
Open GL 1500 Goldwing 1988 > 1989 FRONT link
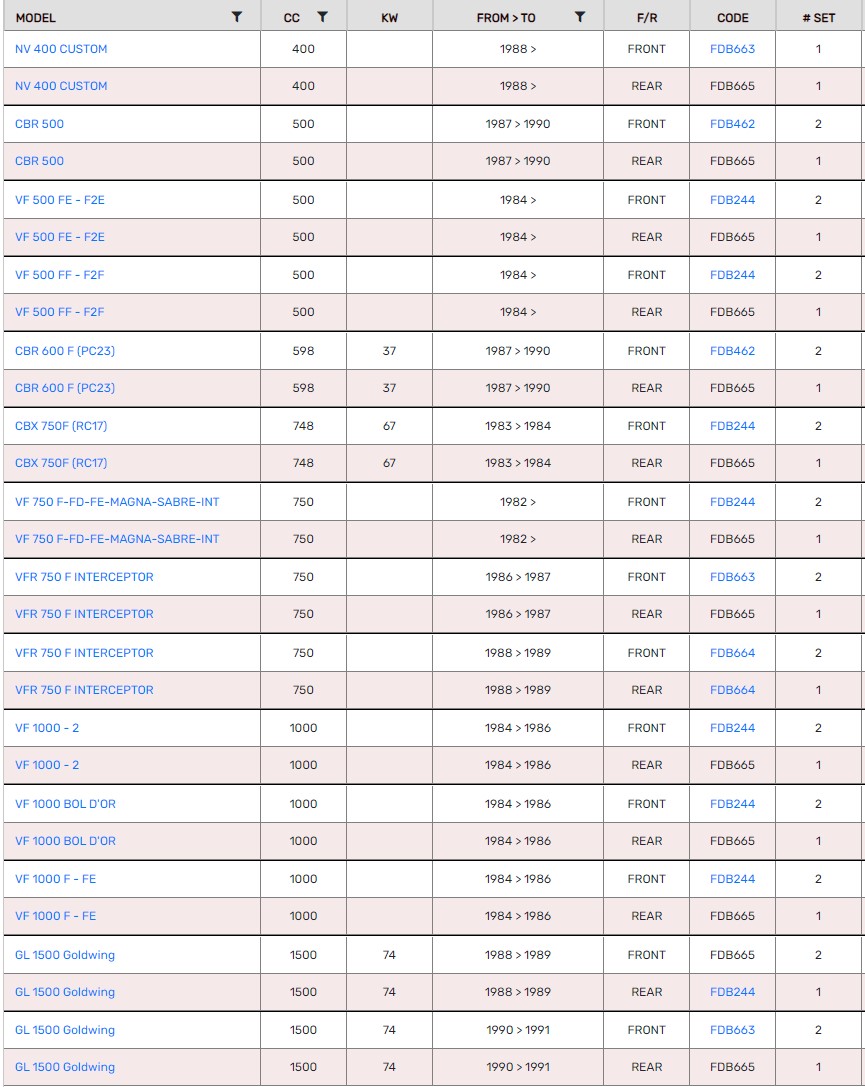(x=65, y=955)
